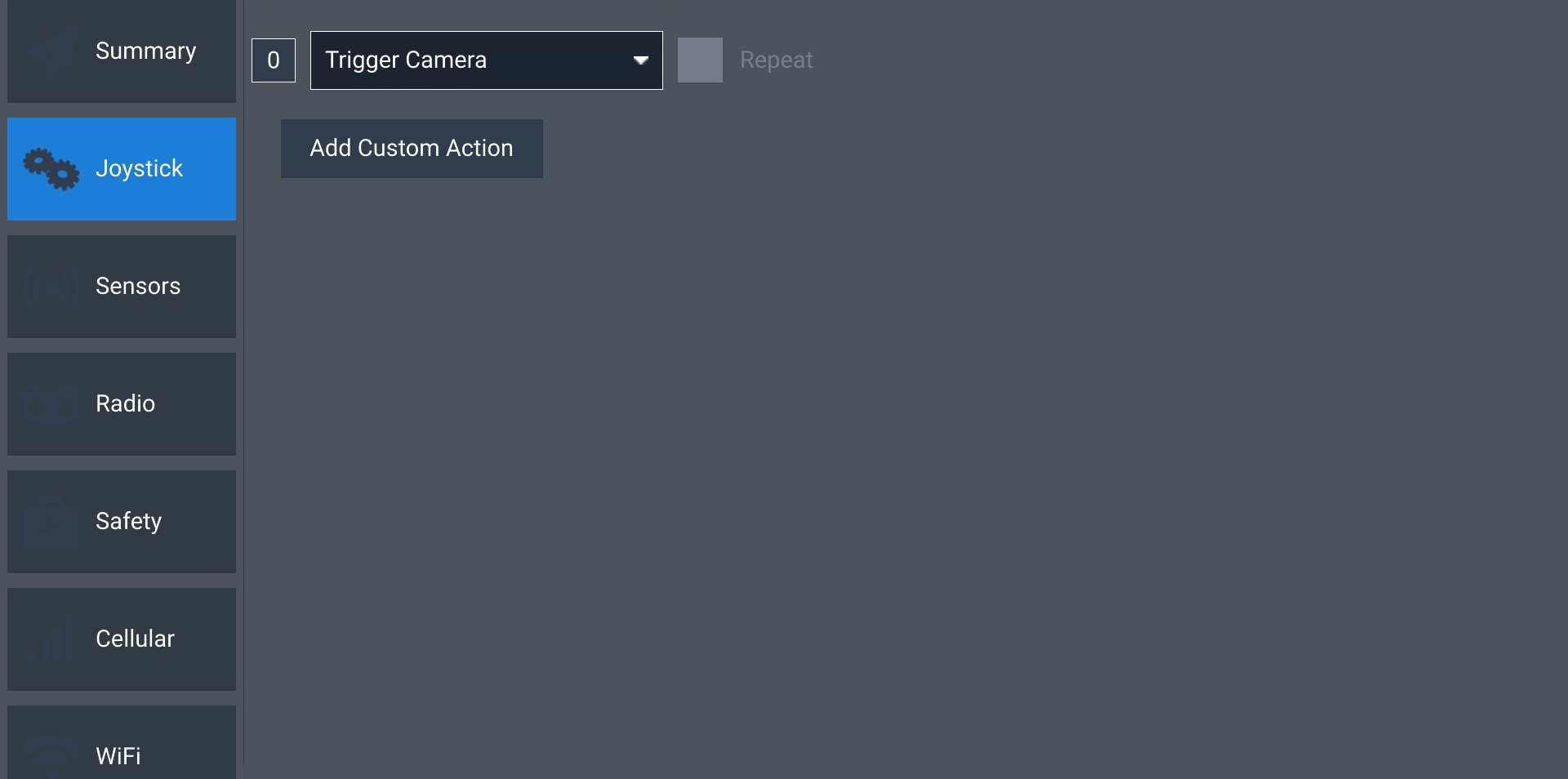Select the WiFi tab label
Screen dimensions: 1568x779
coord(118,756)
